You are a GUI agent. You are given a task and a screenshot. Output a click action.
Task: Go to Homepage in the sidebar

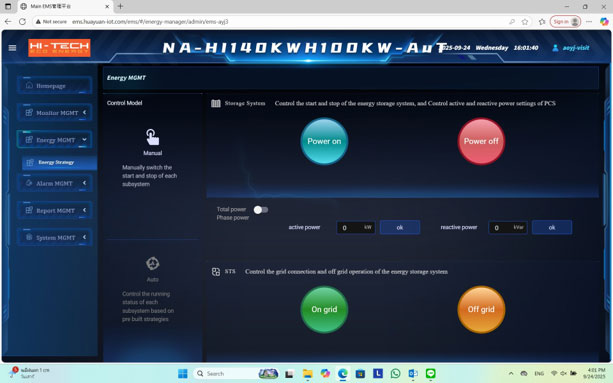(55, 85)
